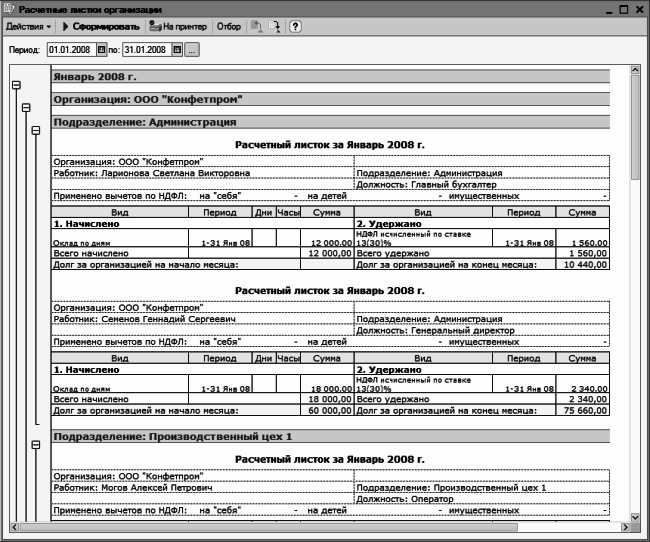Screen dimensions: 650x542
Task: Collapse the Январь 2008 г. group
Action: [x=16, y=85]
